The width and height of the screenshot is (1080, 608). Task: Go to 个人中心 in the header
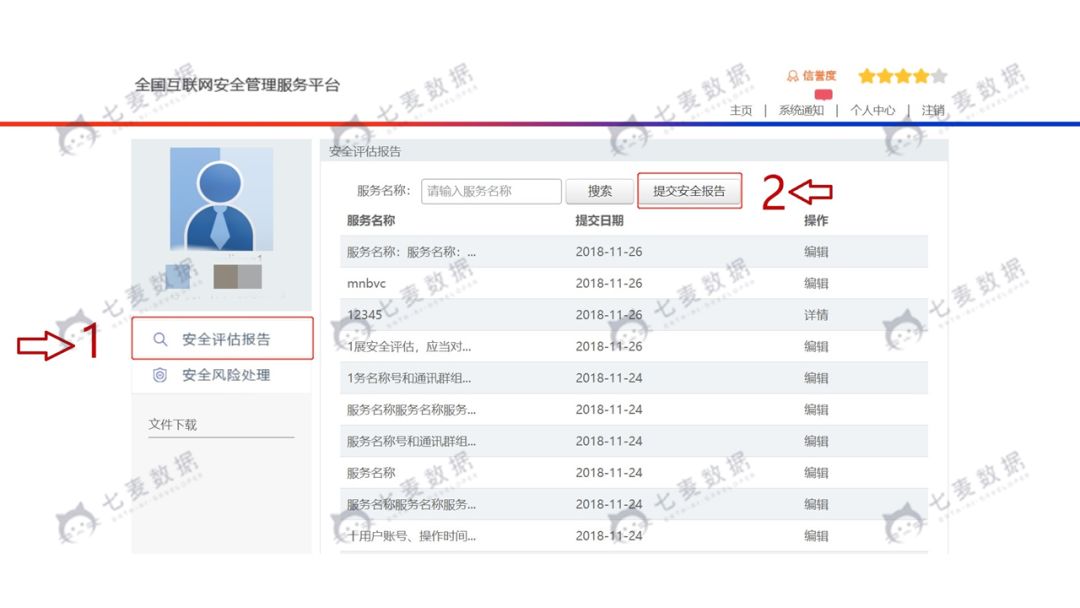pos(872,110)
